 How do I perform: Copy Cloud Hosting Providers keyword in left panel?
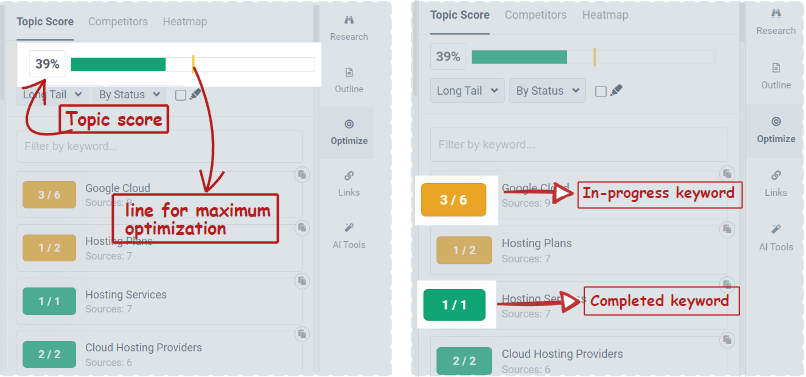(302, 334)
